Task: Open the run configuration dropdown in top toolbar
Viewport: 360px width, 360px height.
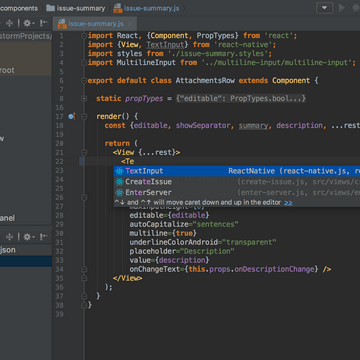Action: 325,8
